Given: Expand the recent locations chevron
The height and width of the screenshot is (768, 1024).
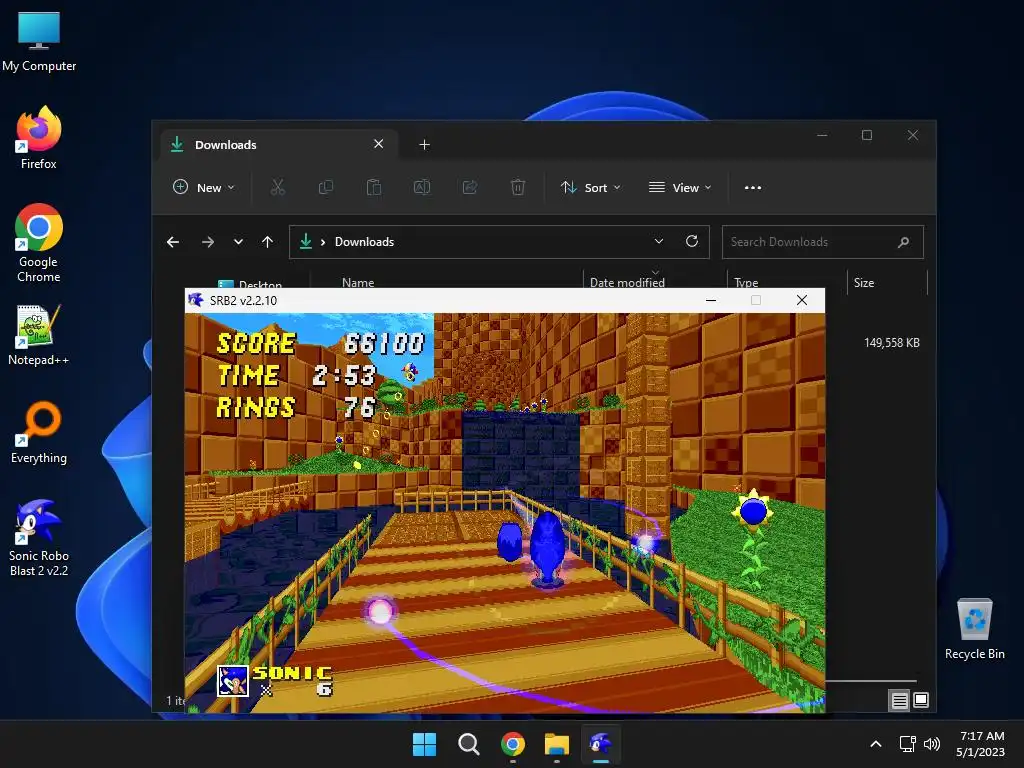Looking at the screenshot, I should coord(238,242).
